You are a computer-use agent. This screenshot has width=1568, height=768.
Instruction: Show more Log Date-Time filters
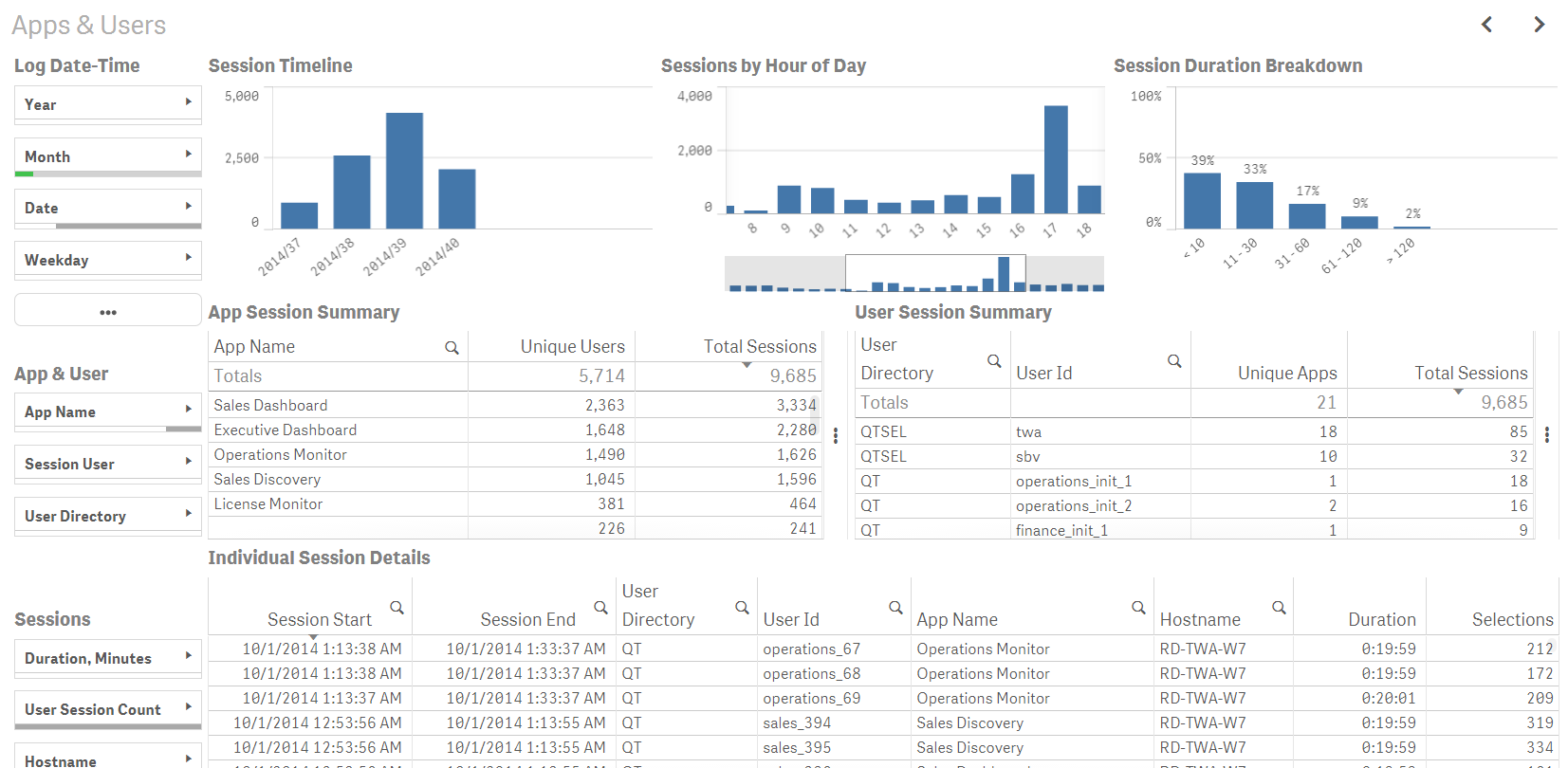[108, 311]
